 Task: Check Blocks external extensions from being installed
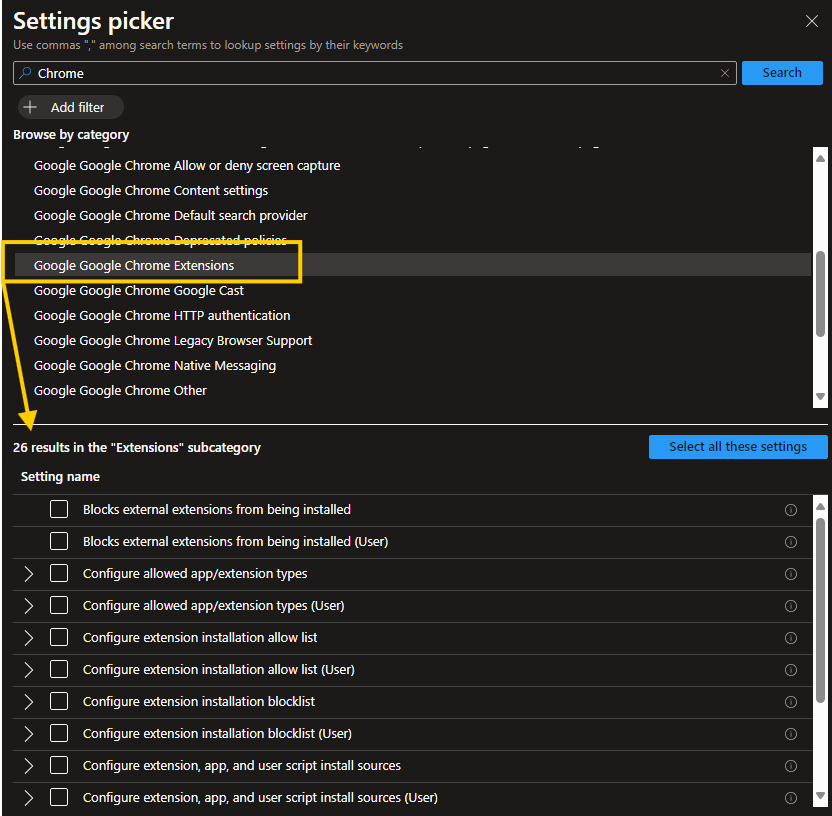coord(59,510)
